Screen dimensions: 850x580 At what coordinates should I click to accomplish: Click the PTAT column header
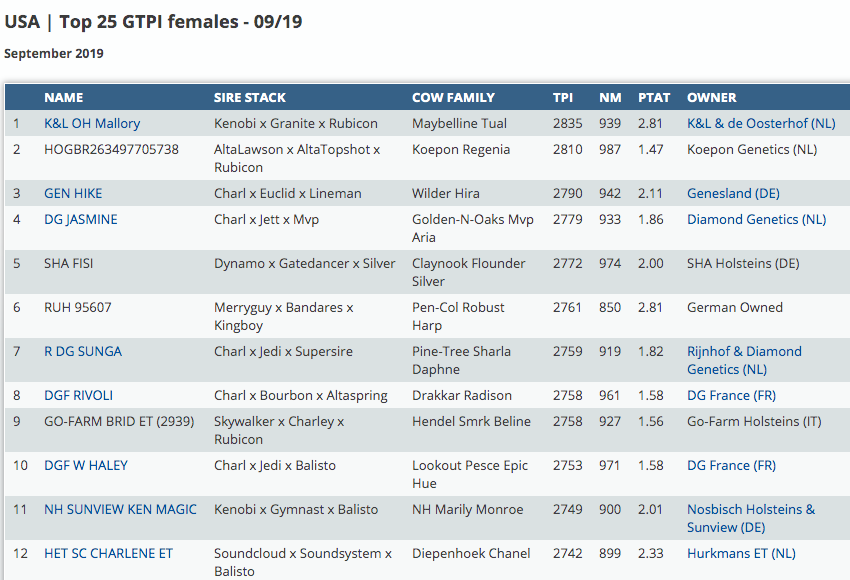click(654, 98)
